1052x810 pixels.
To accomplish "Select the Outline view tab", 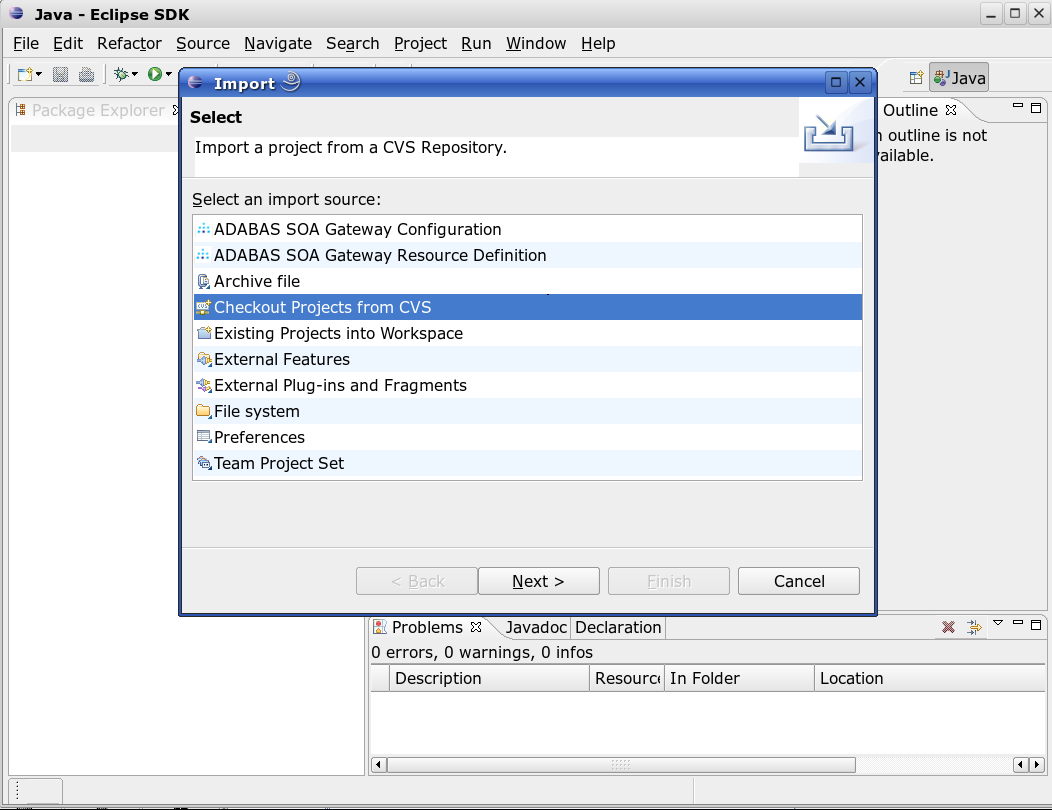I will [910, 110].
